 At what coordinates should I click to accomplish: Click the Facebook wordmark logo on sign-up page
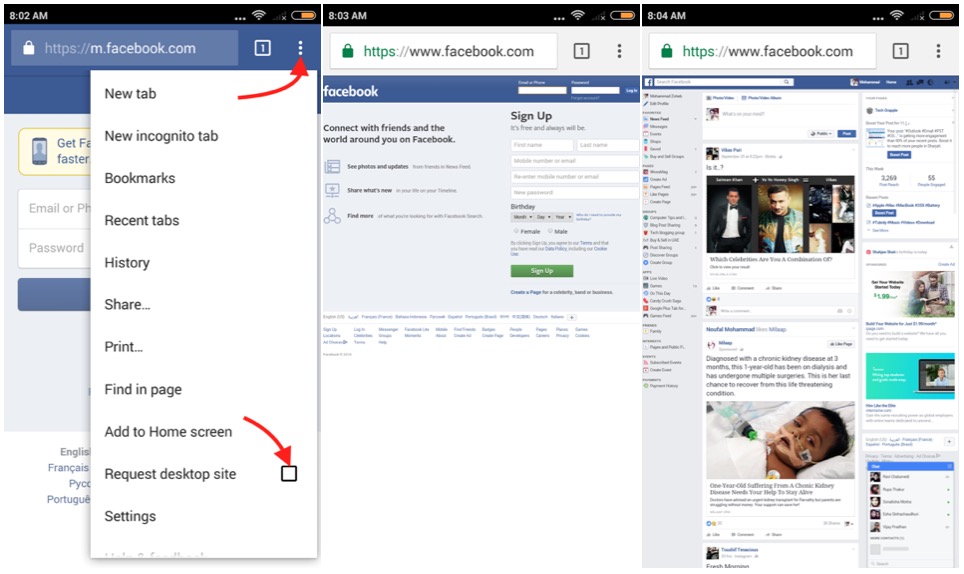pyautogui.click(x=351, y=91)
